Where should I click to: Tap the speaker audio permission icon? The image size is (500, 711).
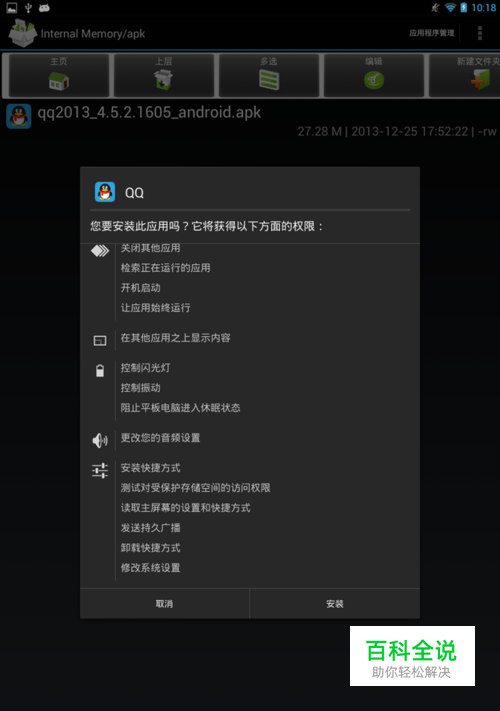tap(100, 440)
